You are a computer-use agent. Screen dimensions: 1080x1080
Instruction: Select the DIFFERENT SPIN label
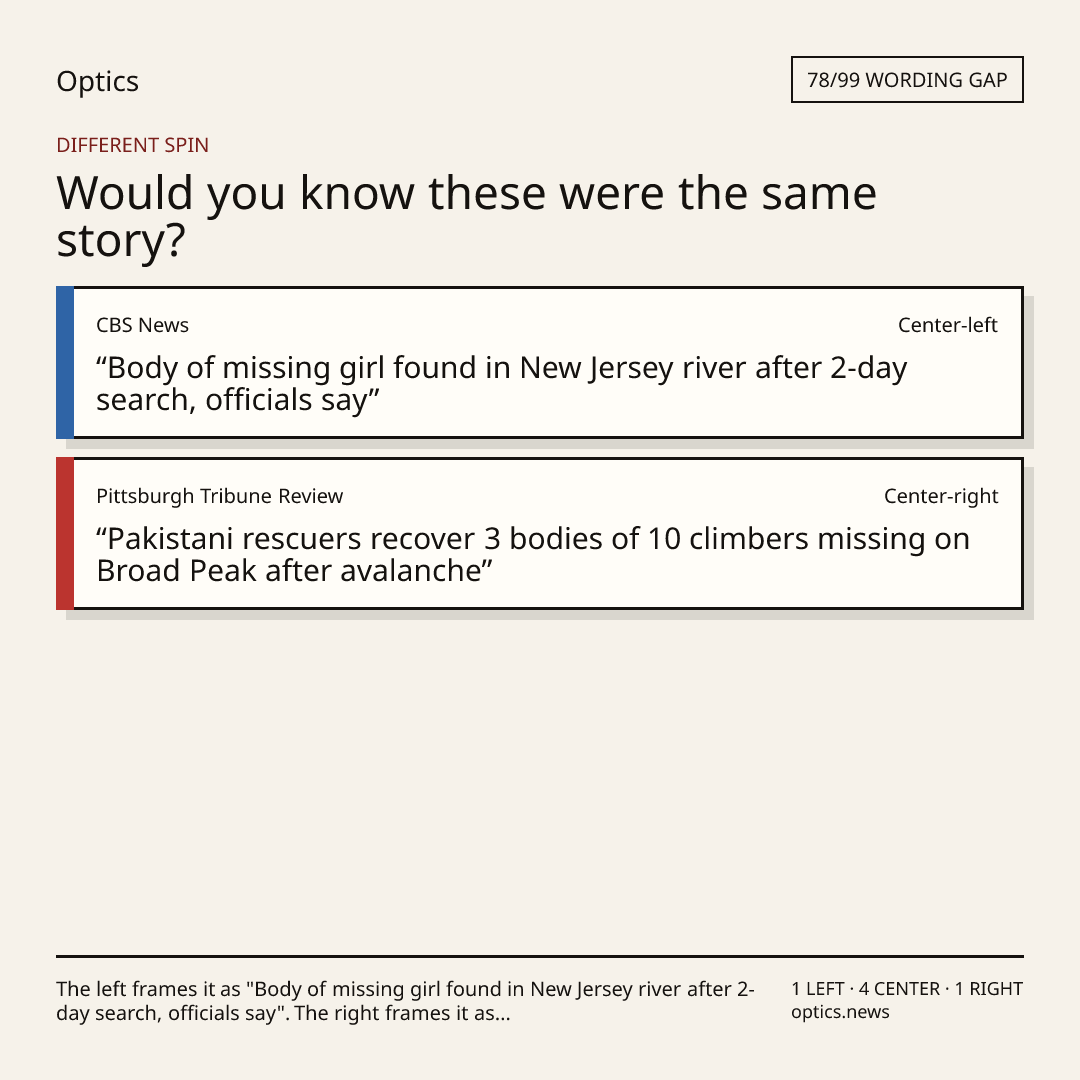[132, 145]
